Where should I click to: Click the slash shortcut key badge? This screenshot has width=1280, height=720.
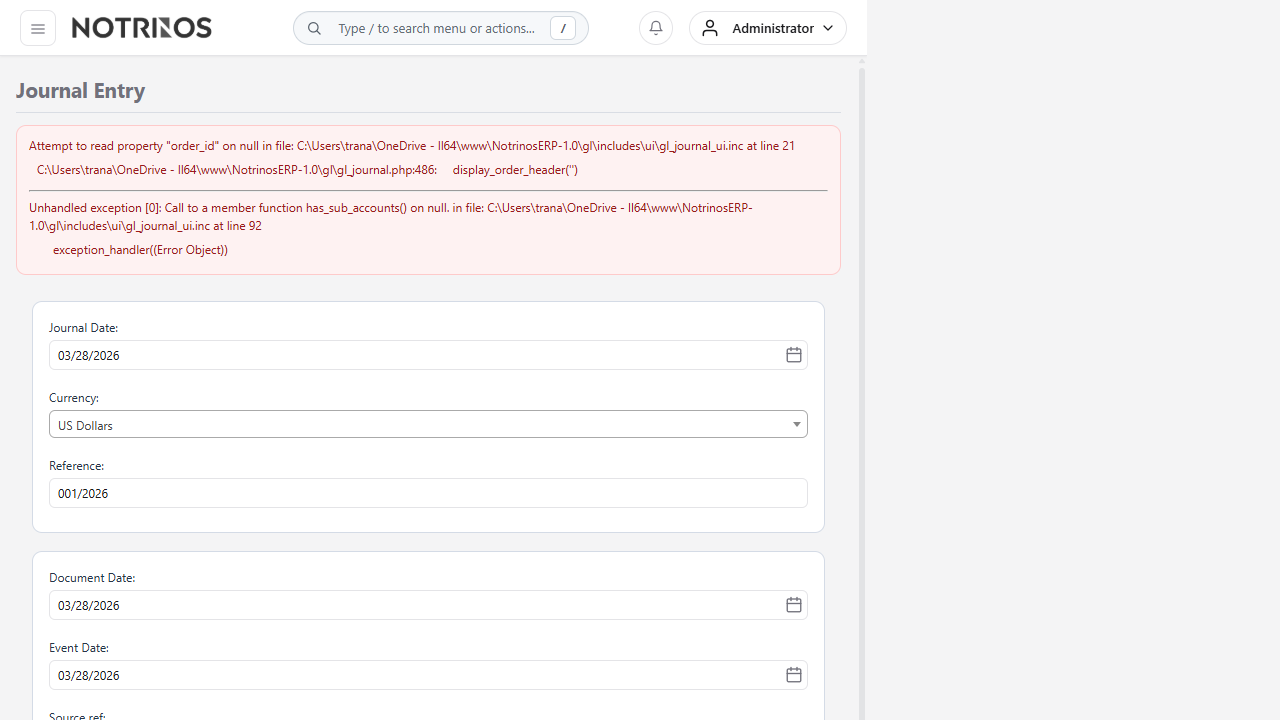[563, 29]
